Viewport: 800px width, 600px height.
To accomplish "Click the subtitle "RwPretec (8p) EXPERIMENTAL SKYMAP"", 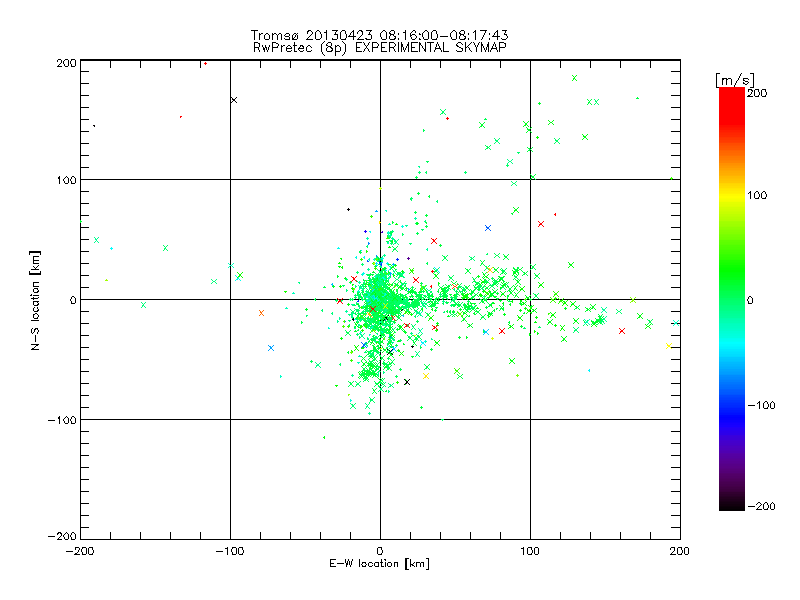I will click(380, 48).
